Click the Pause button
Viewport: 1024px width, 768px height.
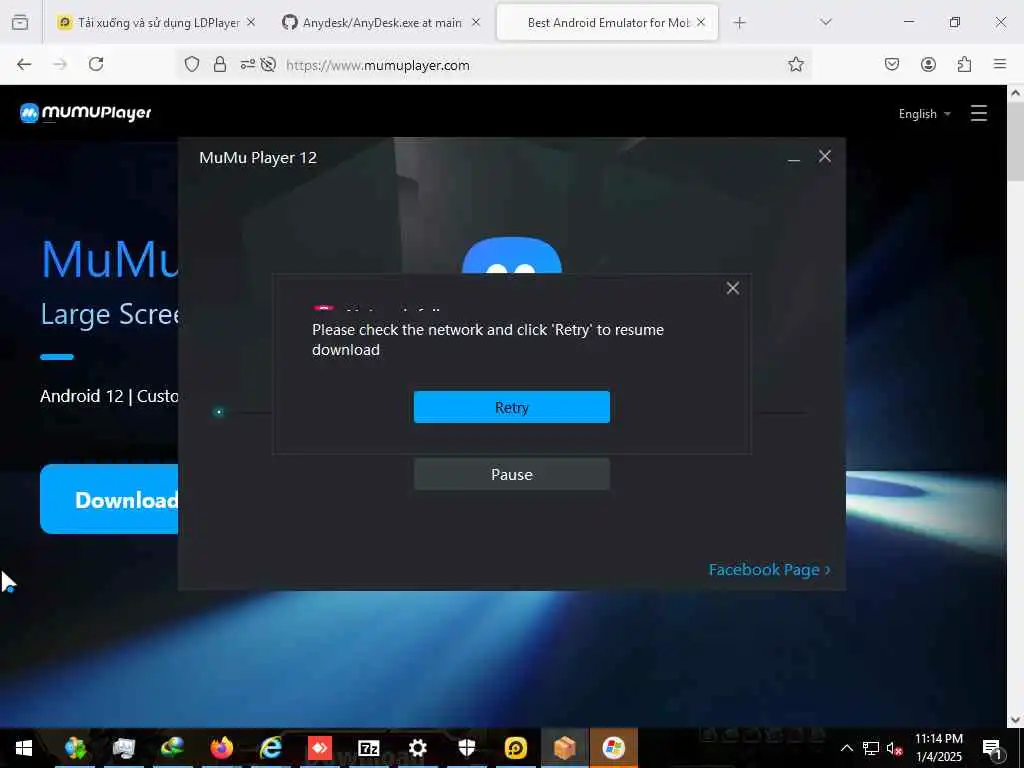511,474
